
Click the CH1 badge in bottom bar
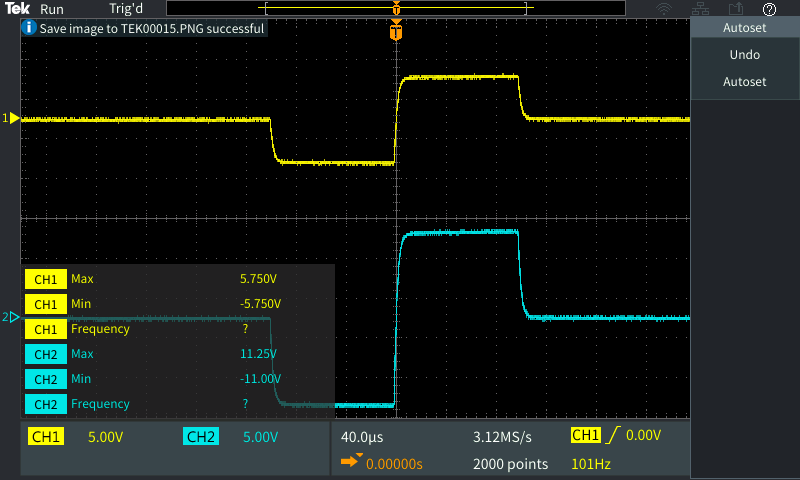click(x=46, y=437)
